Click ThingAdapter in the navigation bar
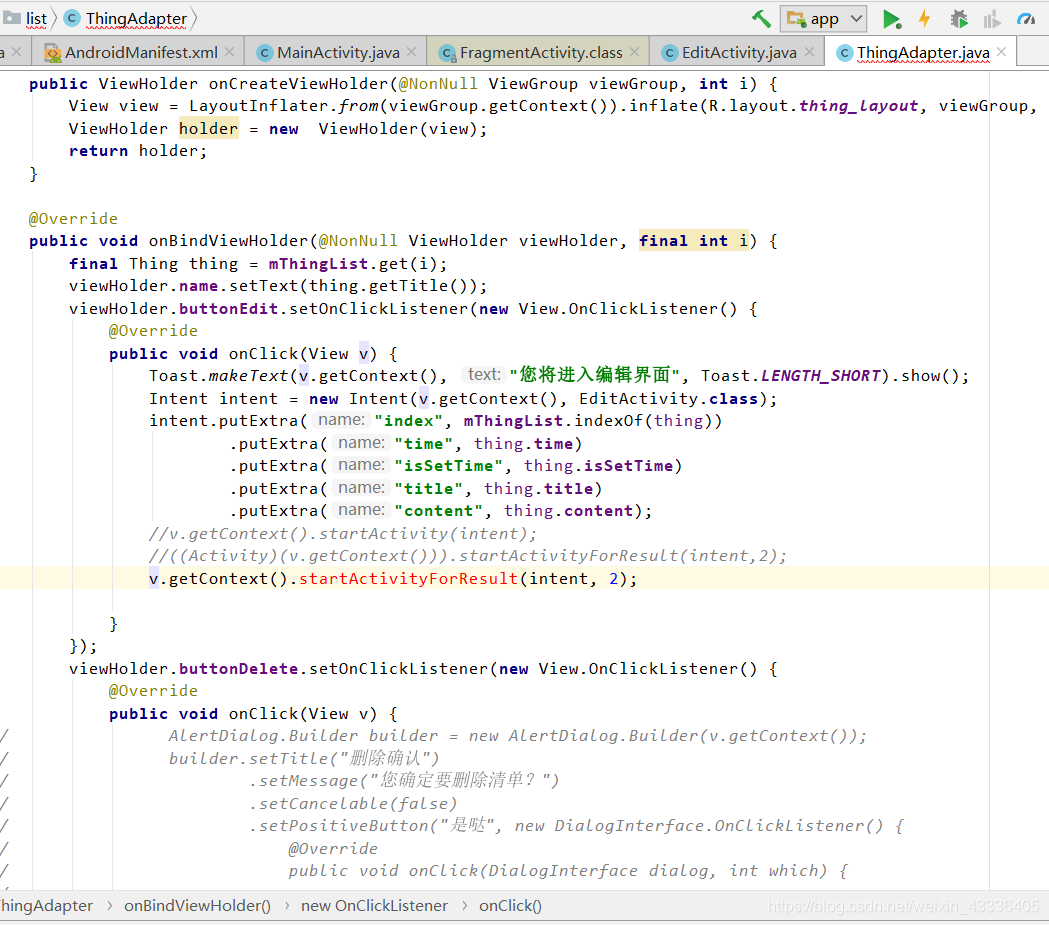The image size is (1049, 925). (x=136, y=19)
